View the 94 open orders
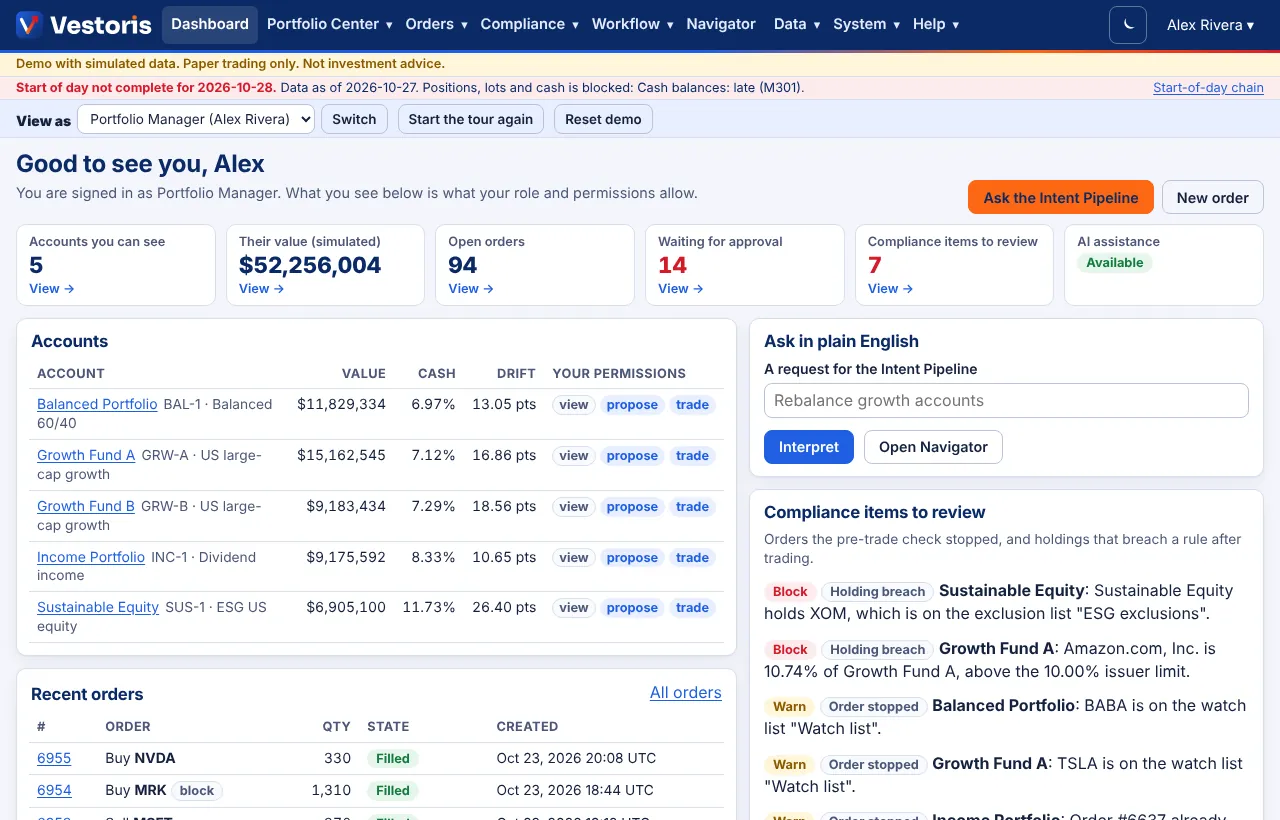1280x820 pixels. 471,288
